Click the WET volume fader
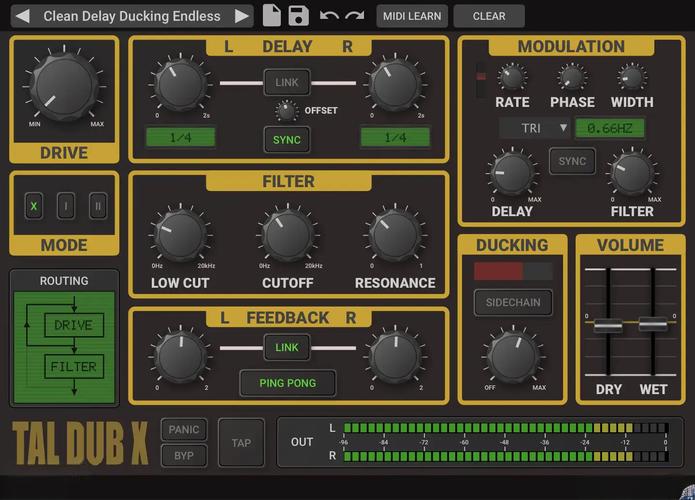This screenshot has width=695, height=500. [x=653, y=324]
